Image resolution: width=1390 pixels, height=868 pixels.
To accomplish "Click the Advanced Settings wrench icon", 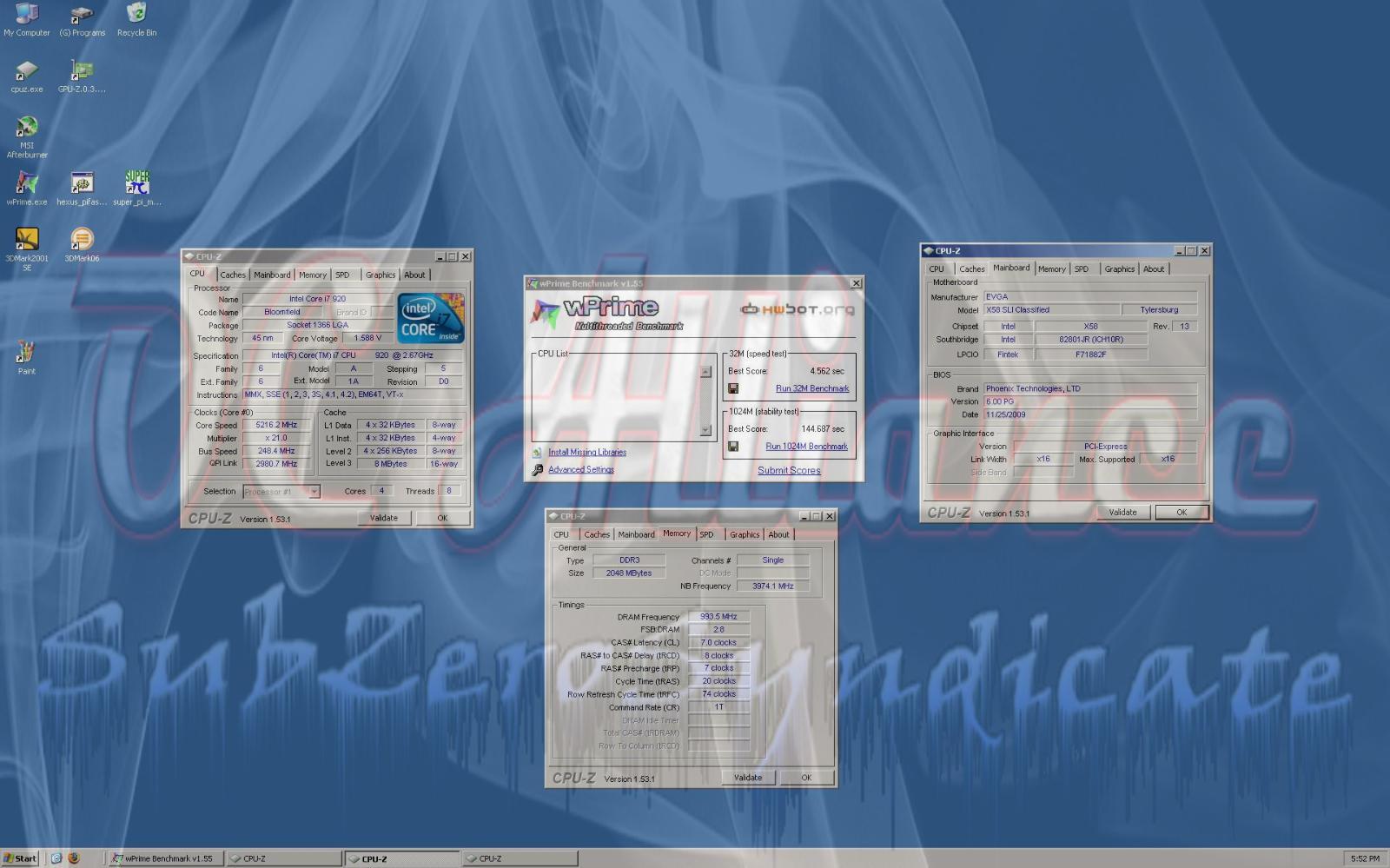I will [x=538, y=469].
